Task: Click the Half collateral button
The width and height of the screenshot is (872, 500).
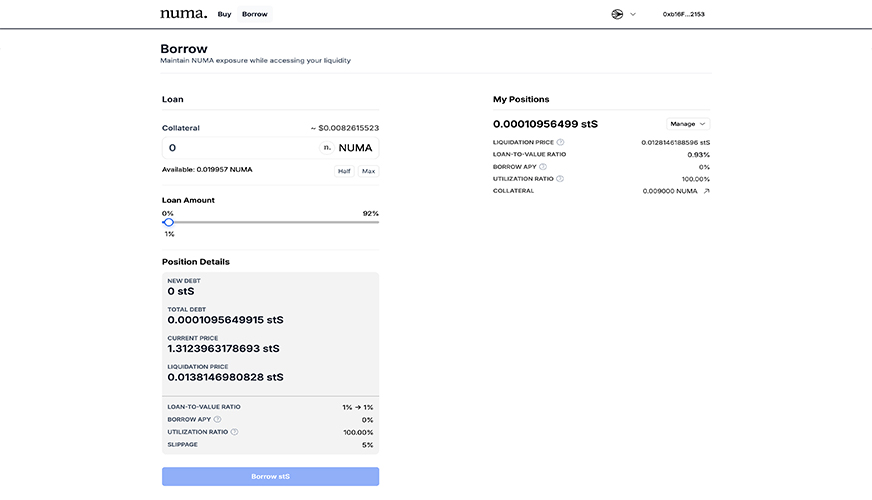Action: 344,171
